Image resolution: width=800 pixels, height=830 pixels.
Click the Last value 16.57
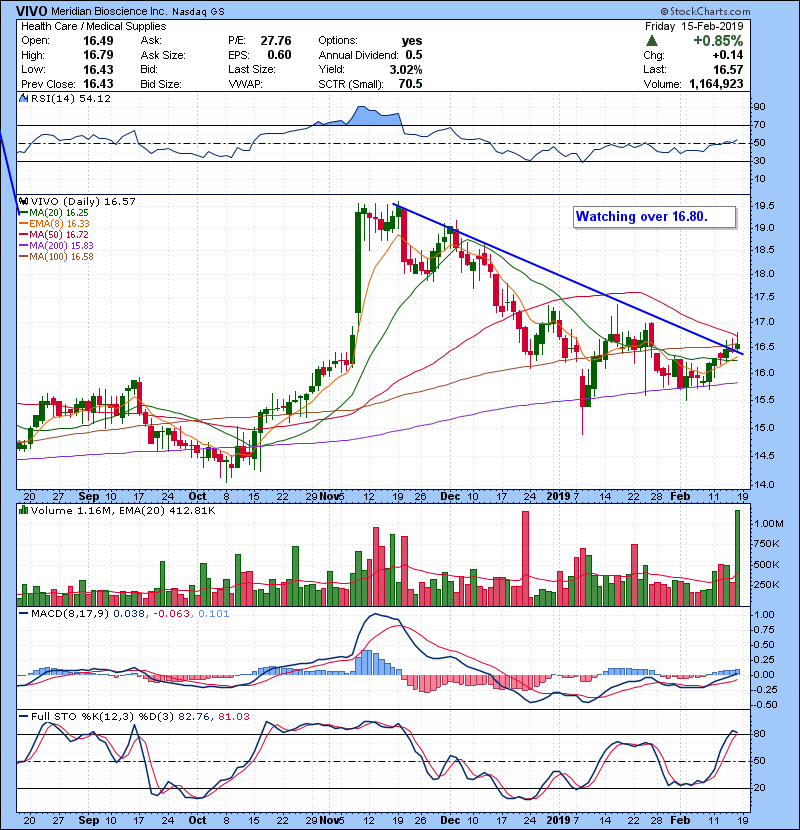[728, 69]
